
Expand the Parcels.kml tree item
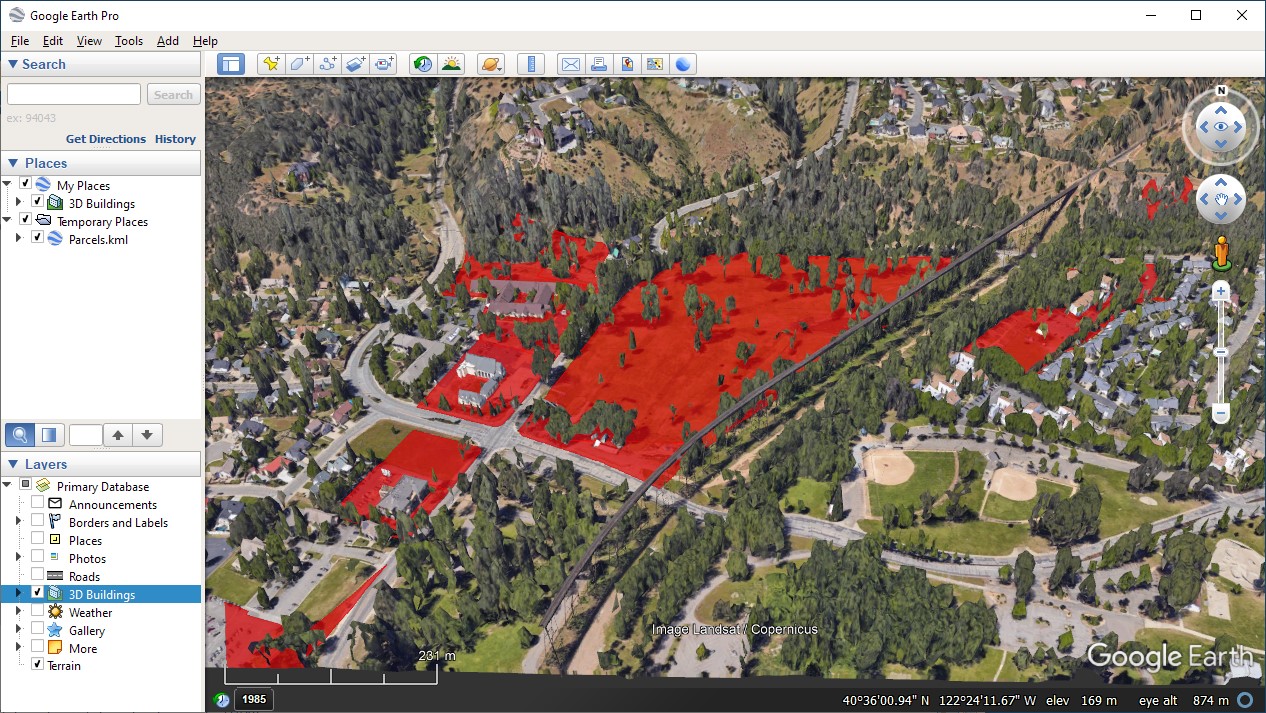click(18, 238)
